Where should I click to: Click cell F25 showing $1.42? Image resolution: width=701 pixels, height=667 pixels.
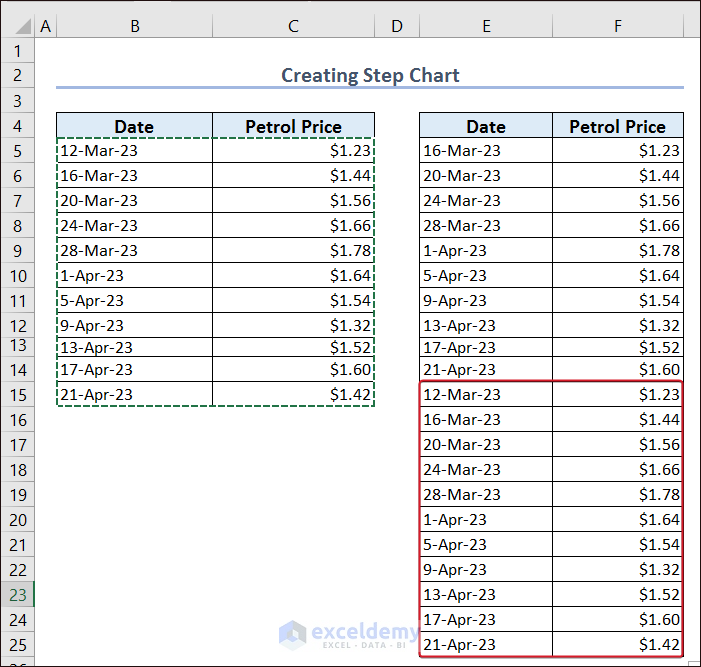[x=617, y=644]
